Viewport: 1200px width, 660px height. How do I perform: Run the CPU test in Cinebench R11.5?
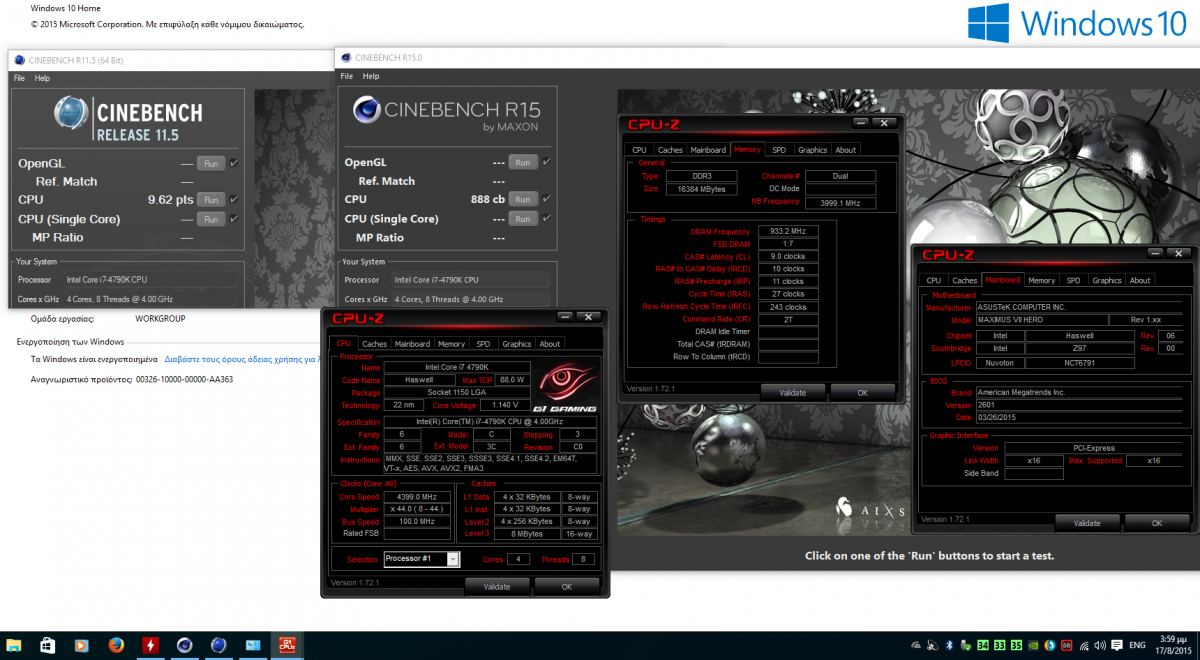[210, 199]
